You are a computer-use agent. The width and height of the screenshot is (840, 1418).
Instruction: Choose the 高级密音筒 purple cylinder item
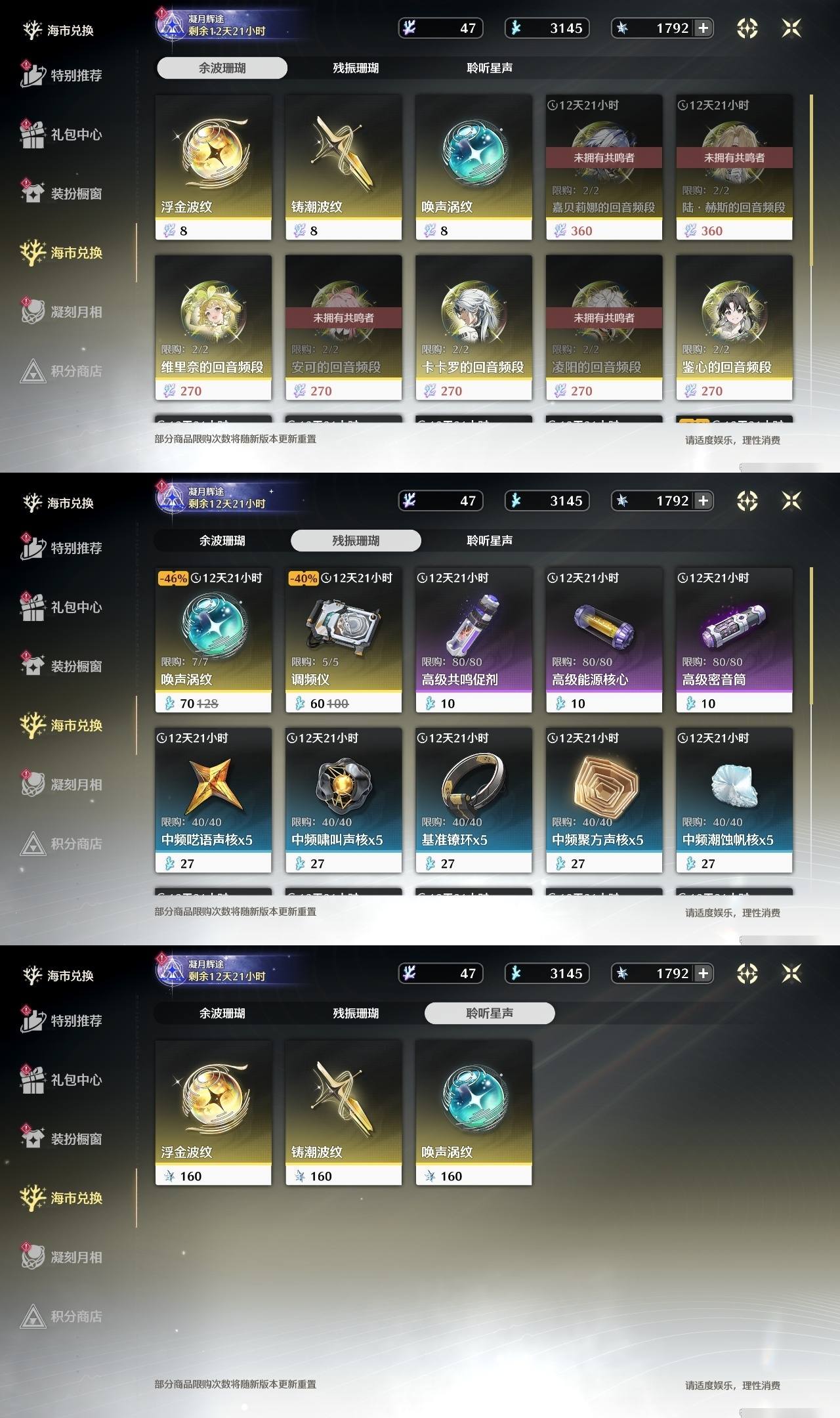pyautogui.click(x=734, y=640)
